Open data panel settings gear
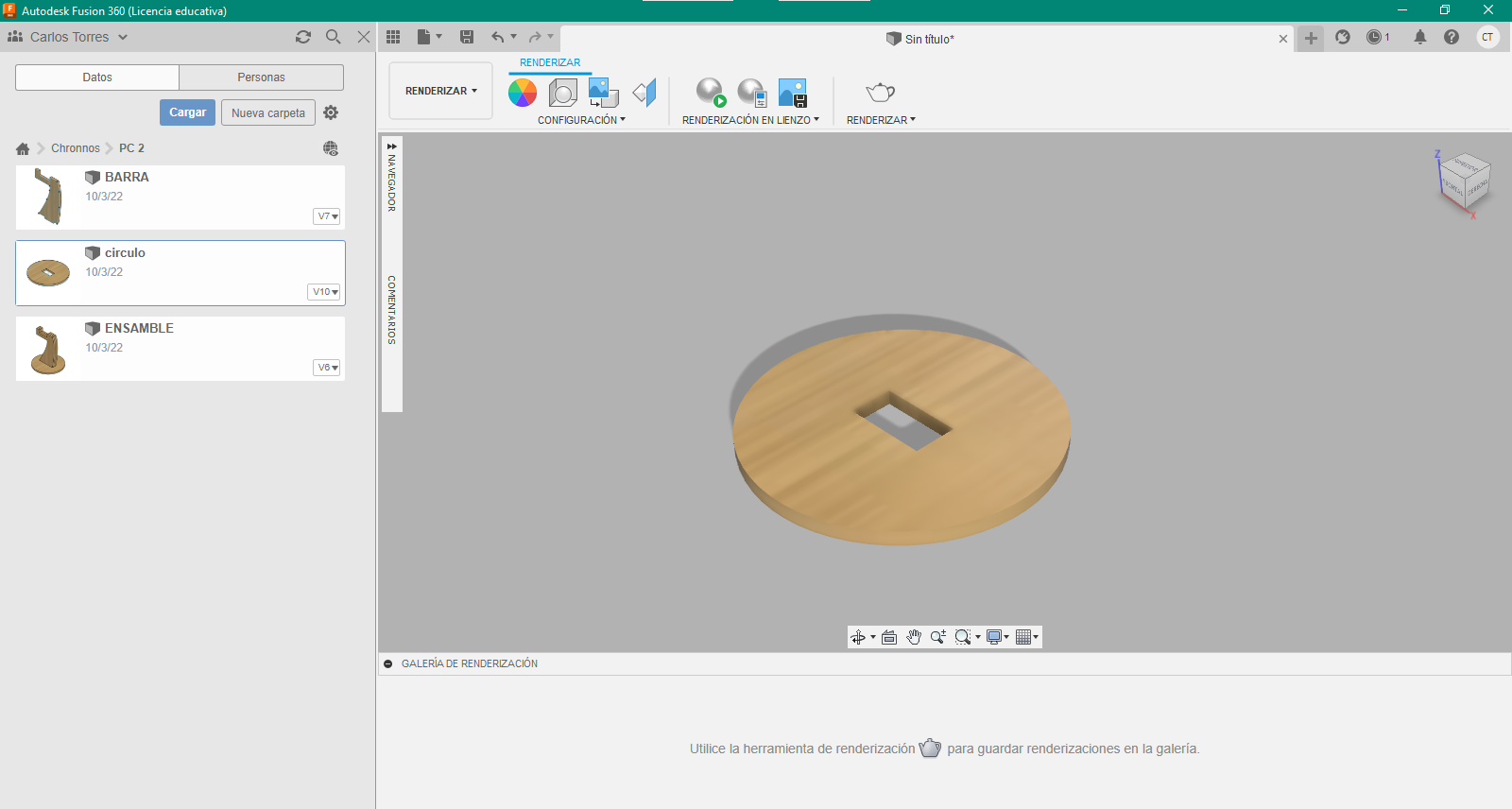The width and height of the screenshot is (1512, 809). click(331, 112)
